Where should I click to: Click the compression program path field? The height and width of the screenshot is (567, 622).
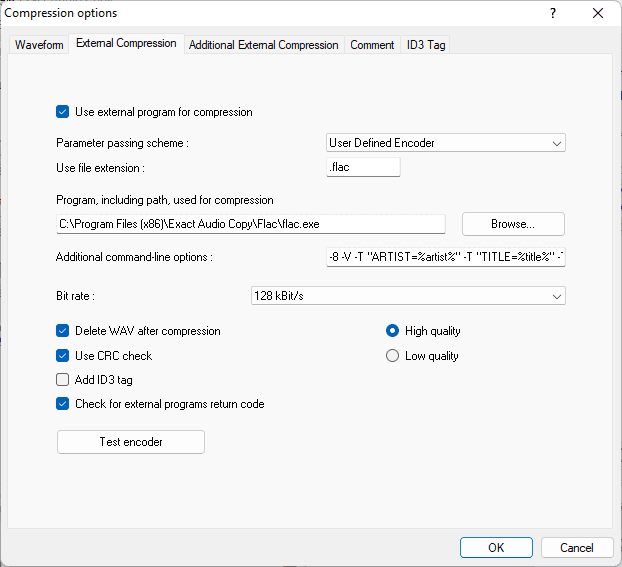pos(251,224)
